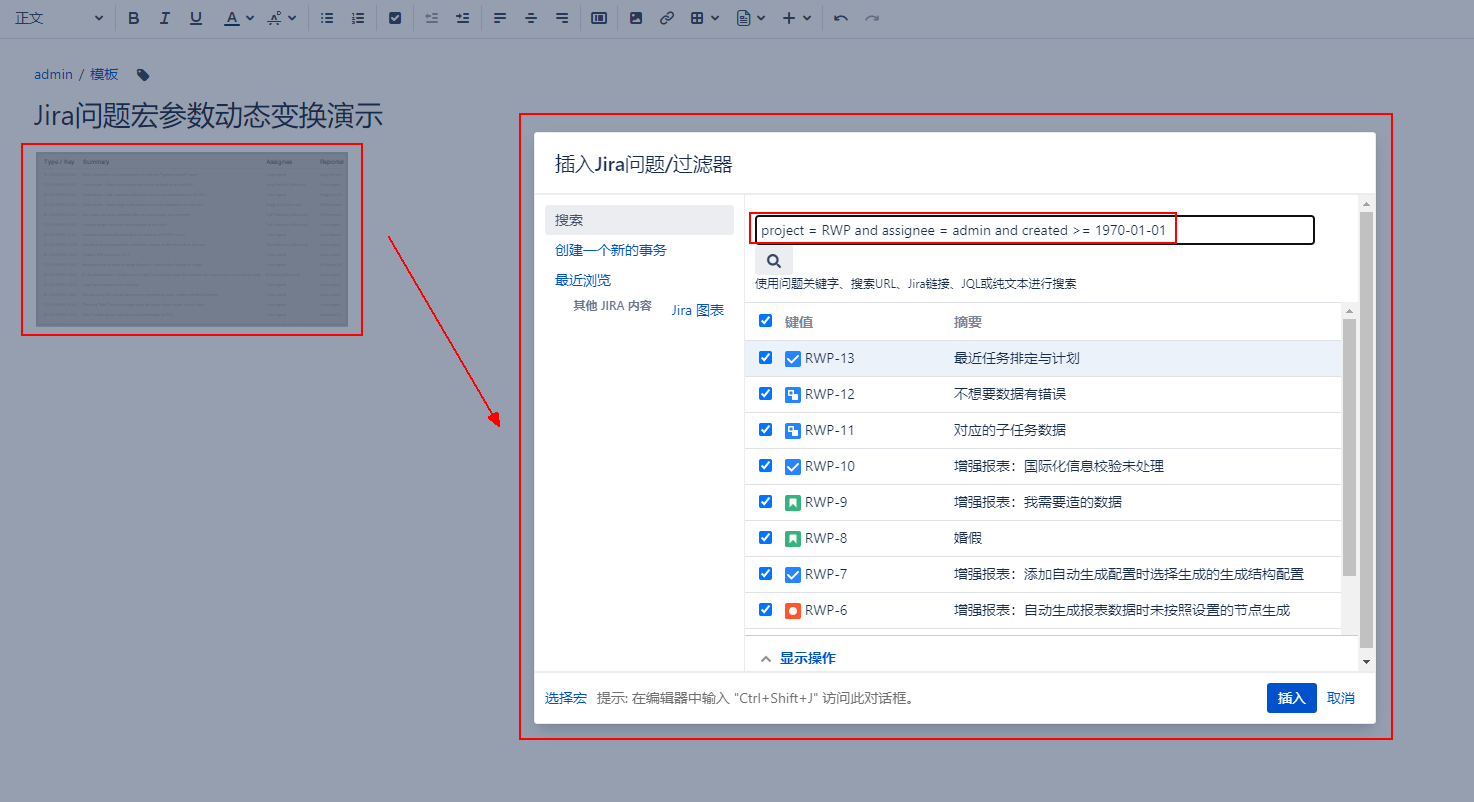The height and width of the screenshot is (802, 1474).
Task: Click the italic formatting icon
Action: [165, 18]
